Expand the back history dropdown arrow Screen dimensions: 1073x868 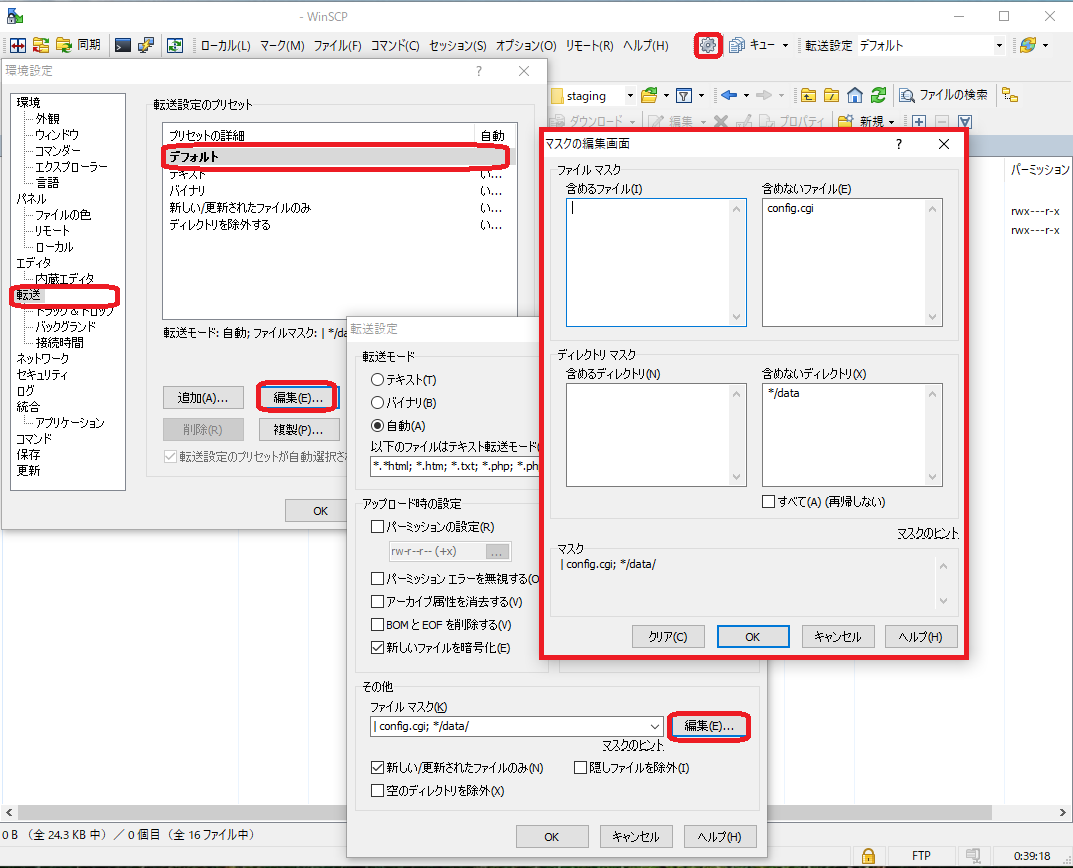pos(746,95)
